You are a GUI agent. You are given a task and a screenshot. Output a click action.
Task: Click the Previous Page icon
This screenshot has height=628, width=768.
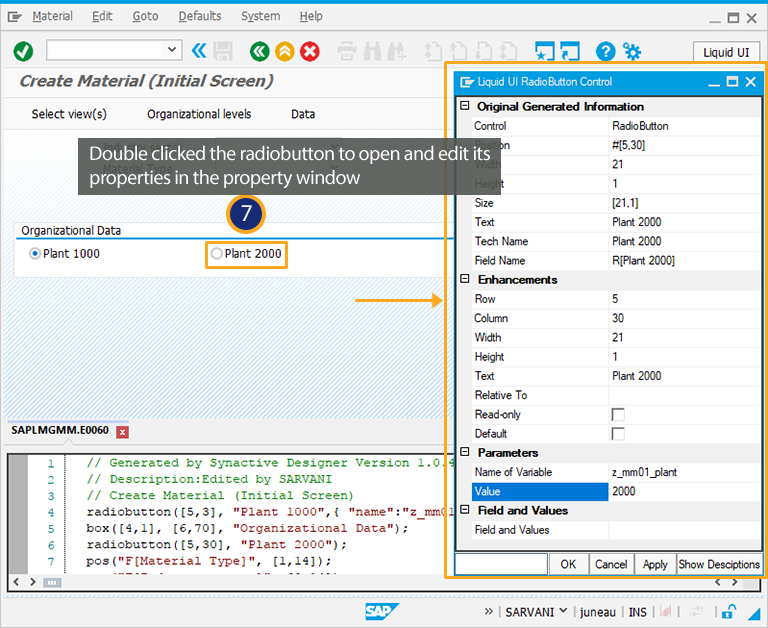pos(458,51)
